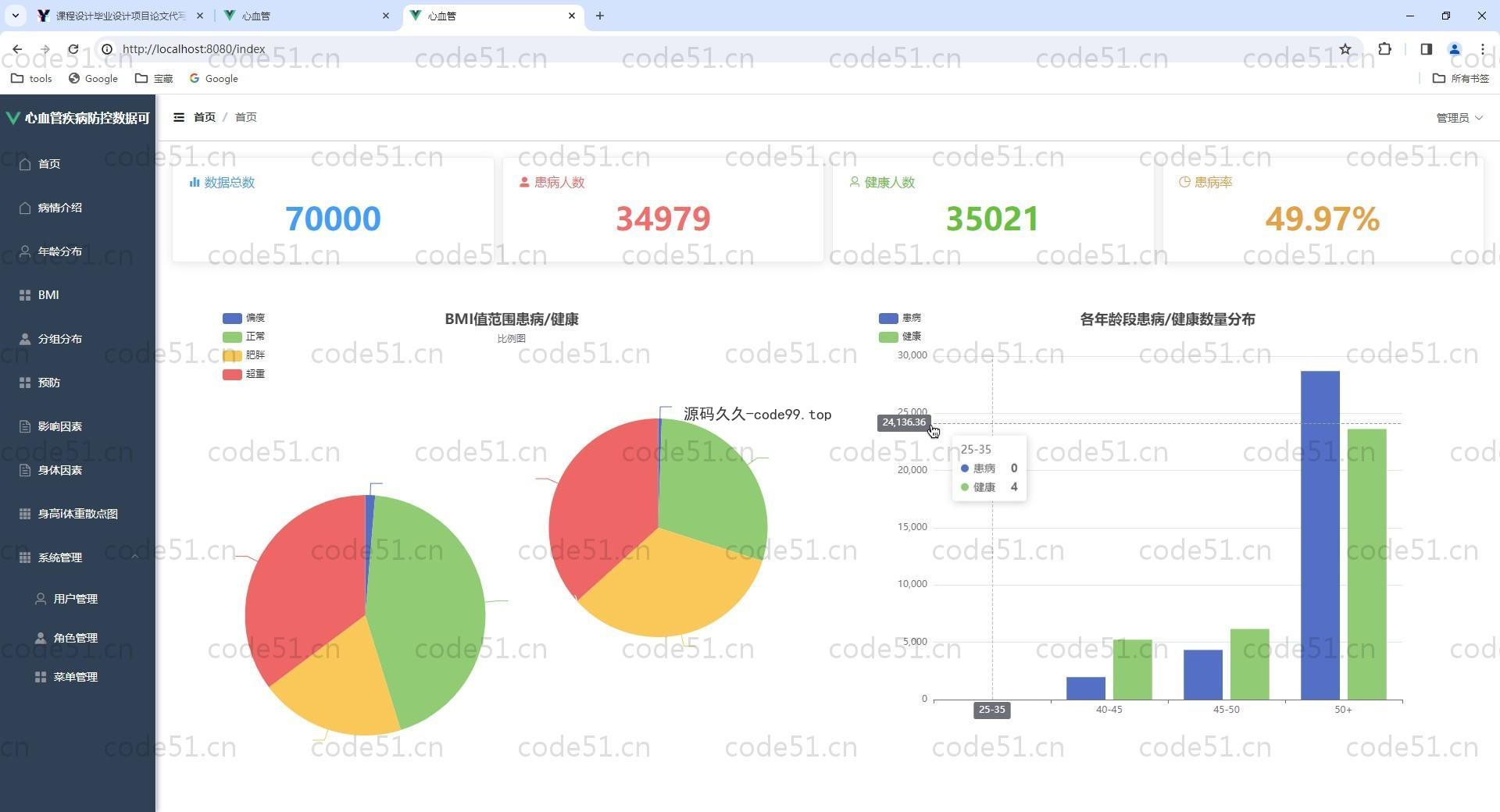
Task: Open 用户管理 submenu item
Action: click(x=78, y=599)
